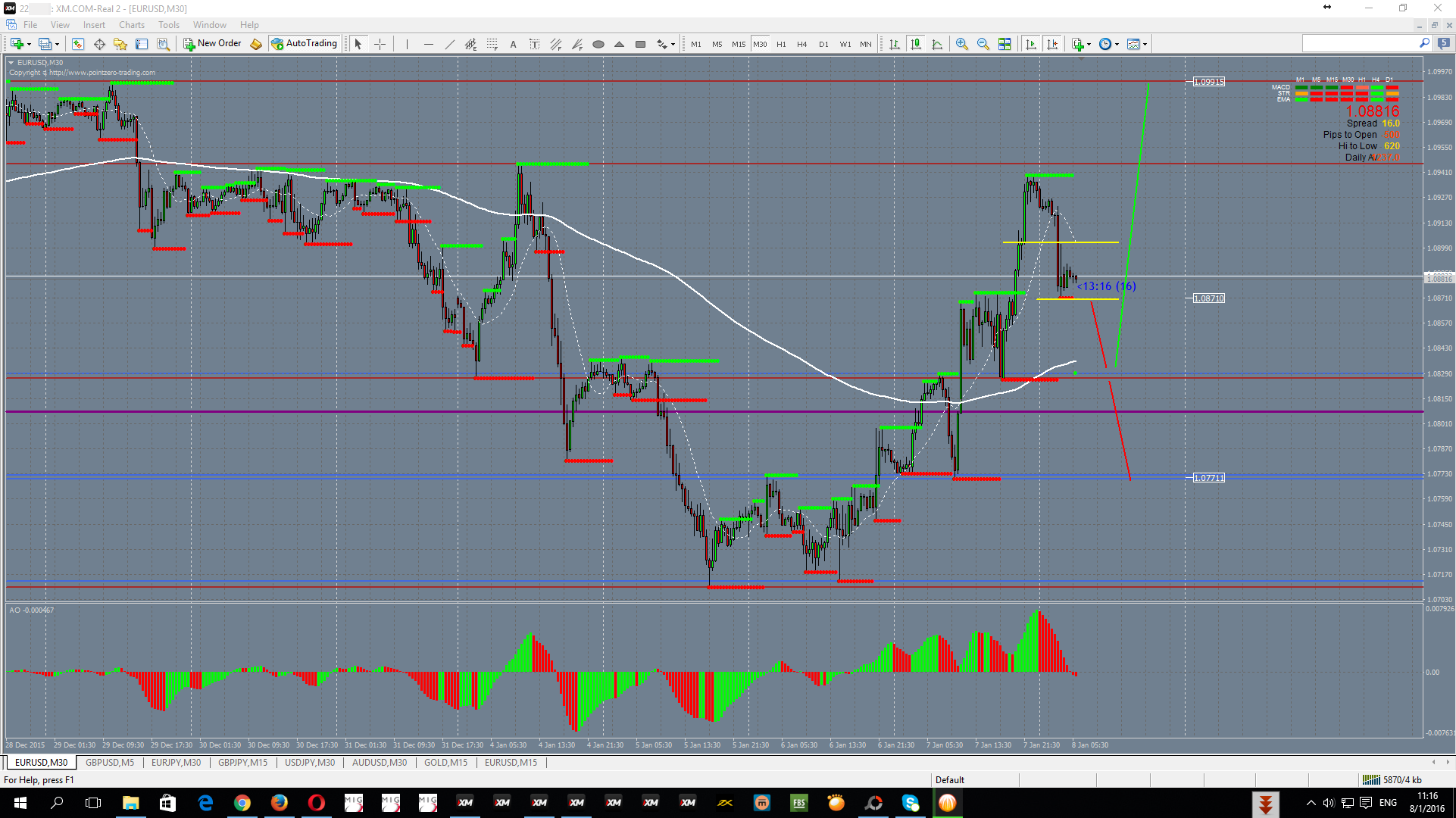
Task: Click the Zoom Out magnifier icon
Action: tap(983, 44)
